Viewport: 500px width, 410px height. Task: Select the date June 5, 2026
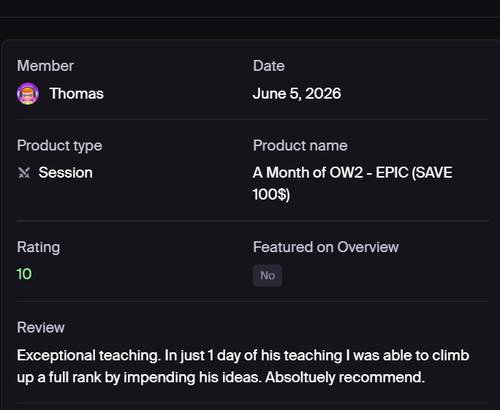(x=297, y=94)
